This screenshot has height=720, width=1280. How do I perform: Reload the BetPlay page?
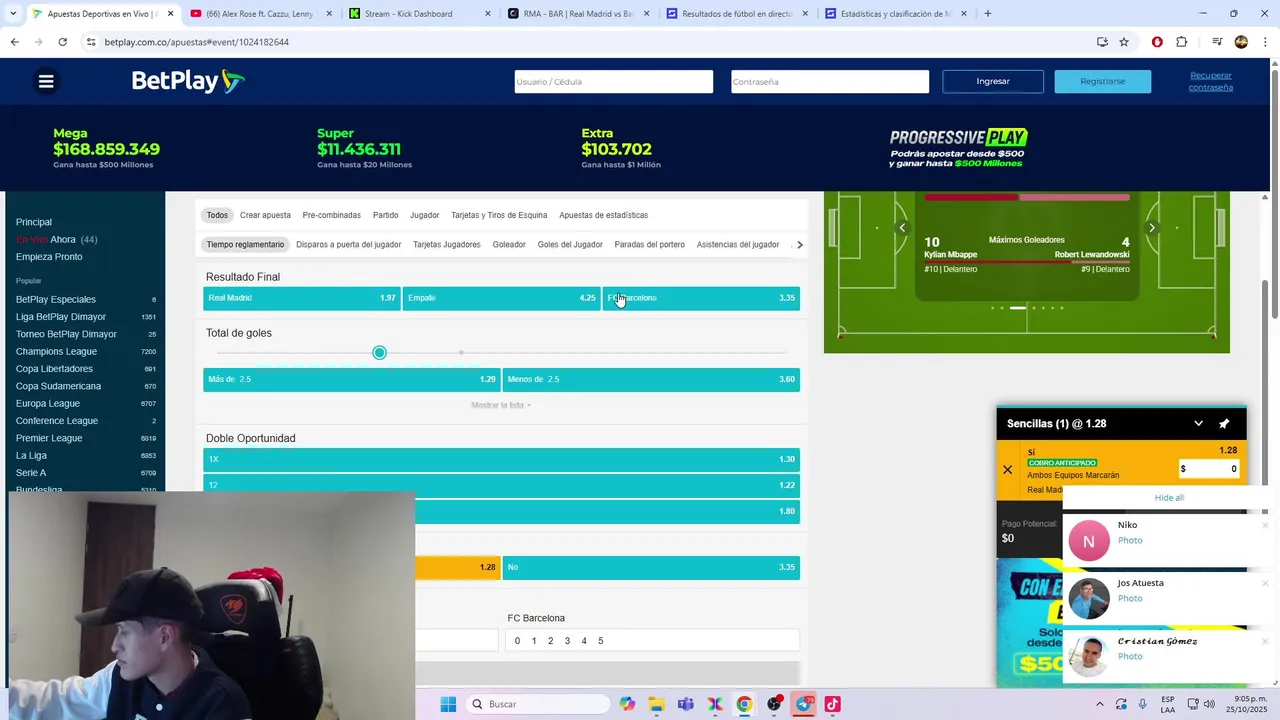pyautogui.click(x=62, y=42)
